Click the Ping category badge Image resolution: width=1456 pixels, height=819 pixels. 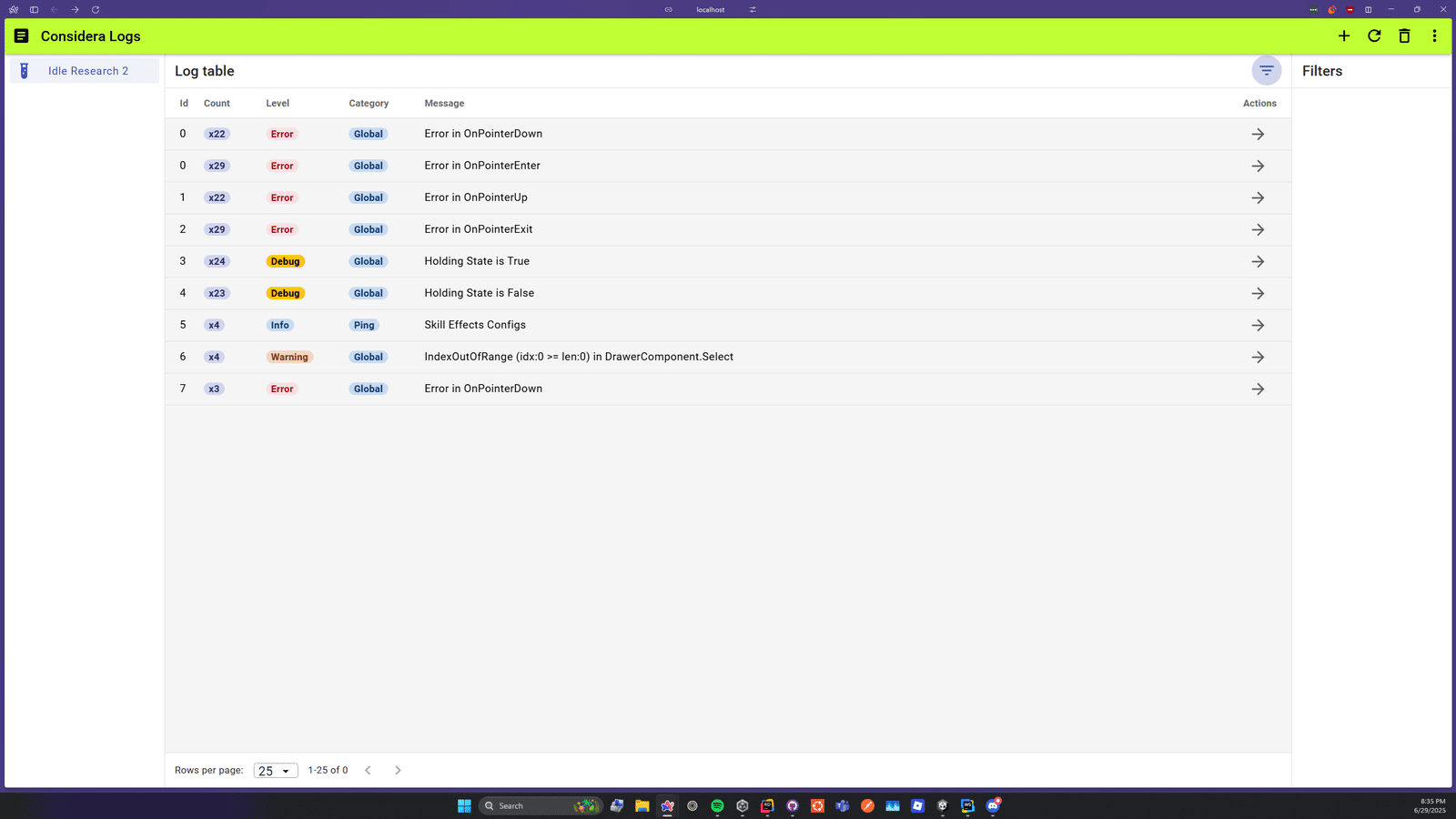pyautogui.click(x=364, y=325)
